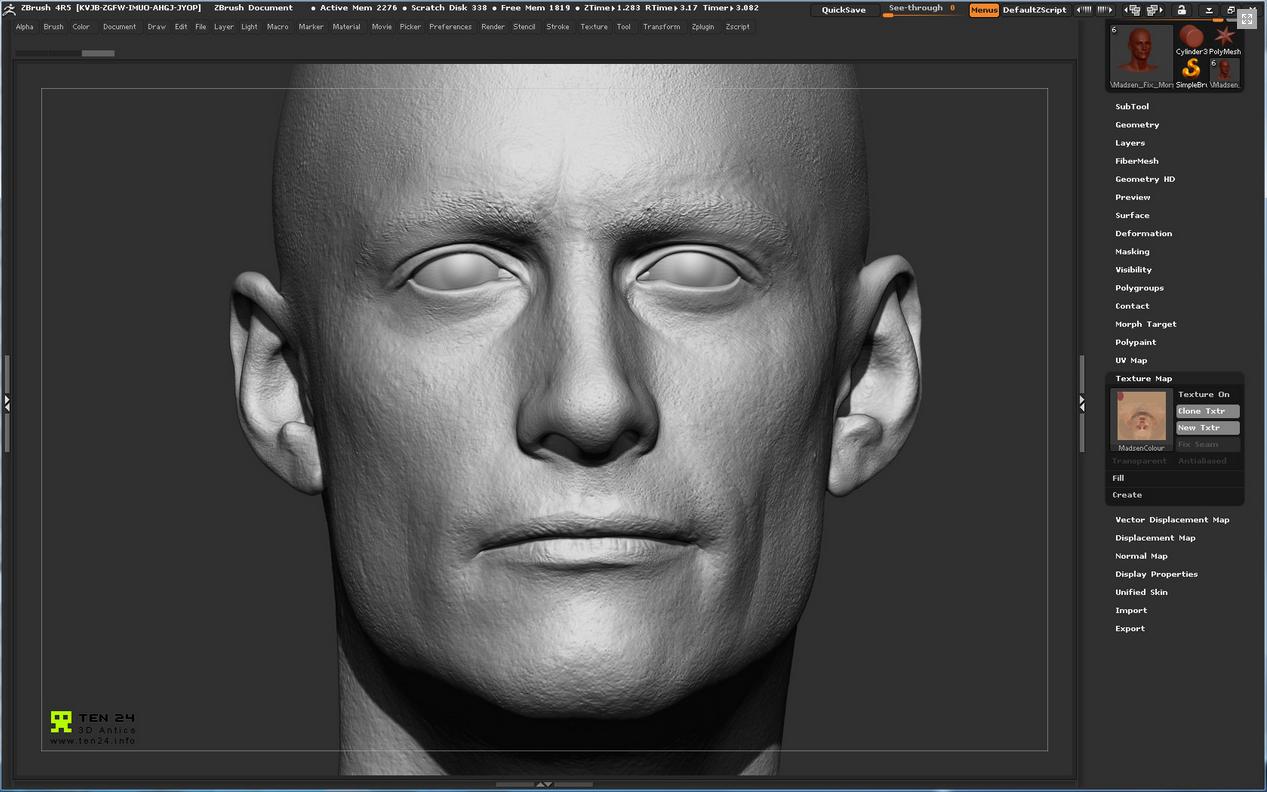Click the lock icon in the title bar
The height and width of the screenshot is (792, 1267).
[1182, 10]
